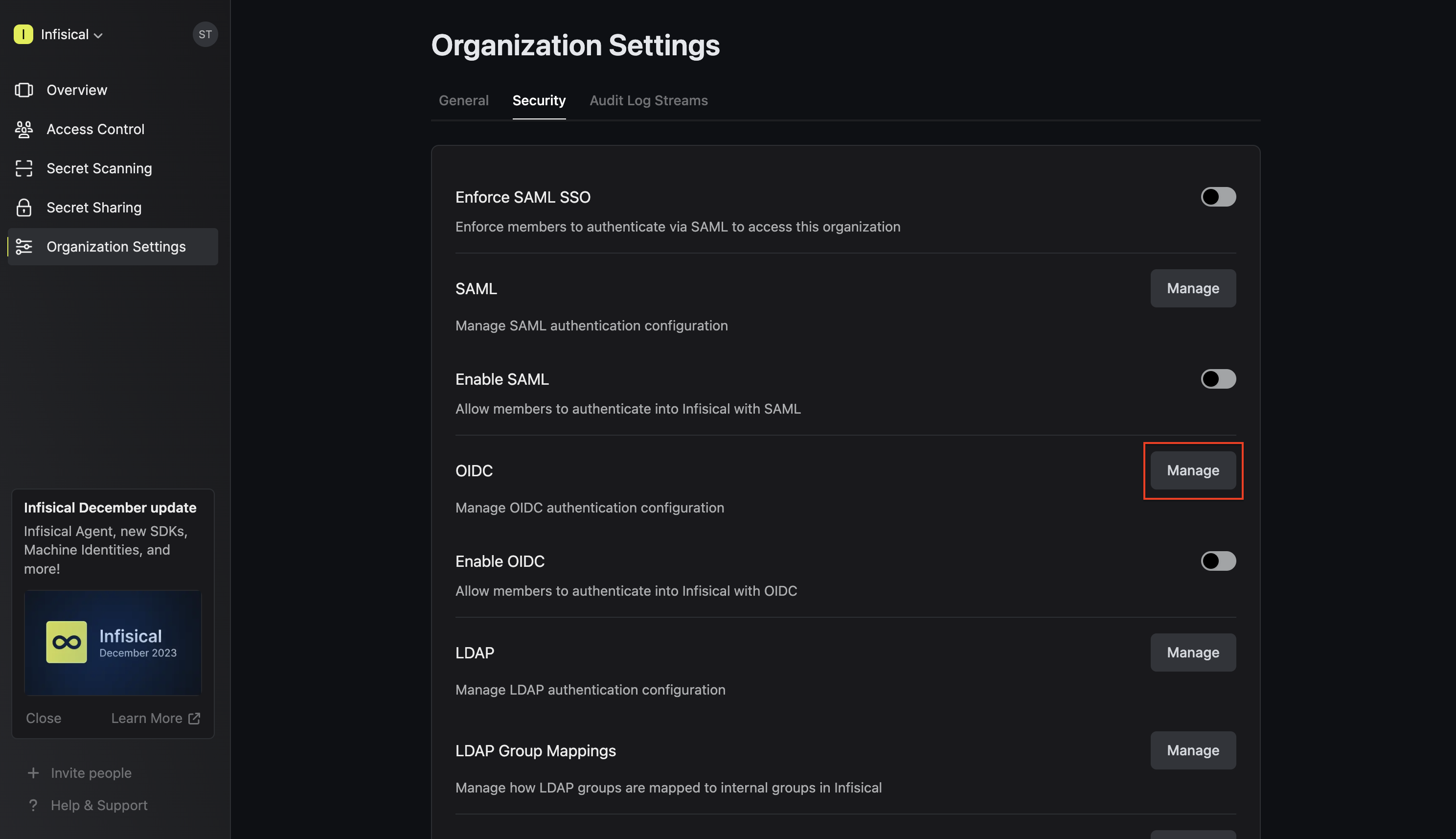Select the Security tab
This screenshot has width=1456, height=839.
point(539,100)
